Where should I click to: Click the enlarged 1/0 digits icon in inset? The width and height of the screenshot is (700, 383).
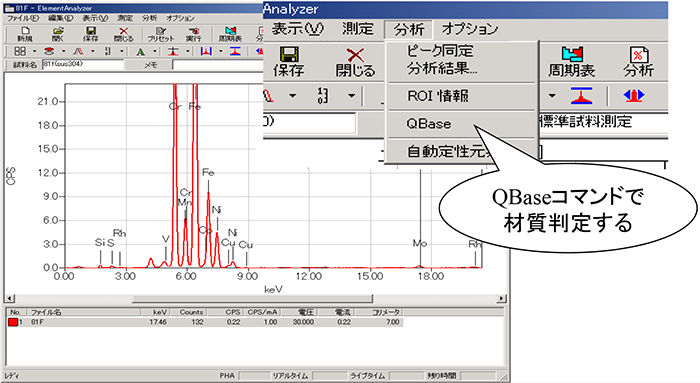(322, 96)
